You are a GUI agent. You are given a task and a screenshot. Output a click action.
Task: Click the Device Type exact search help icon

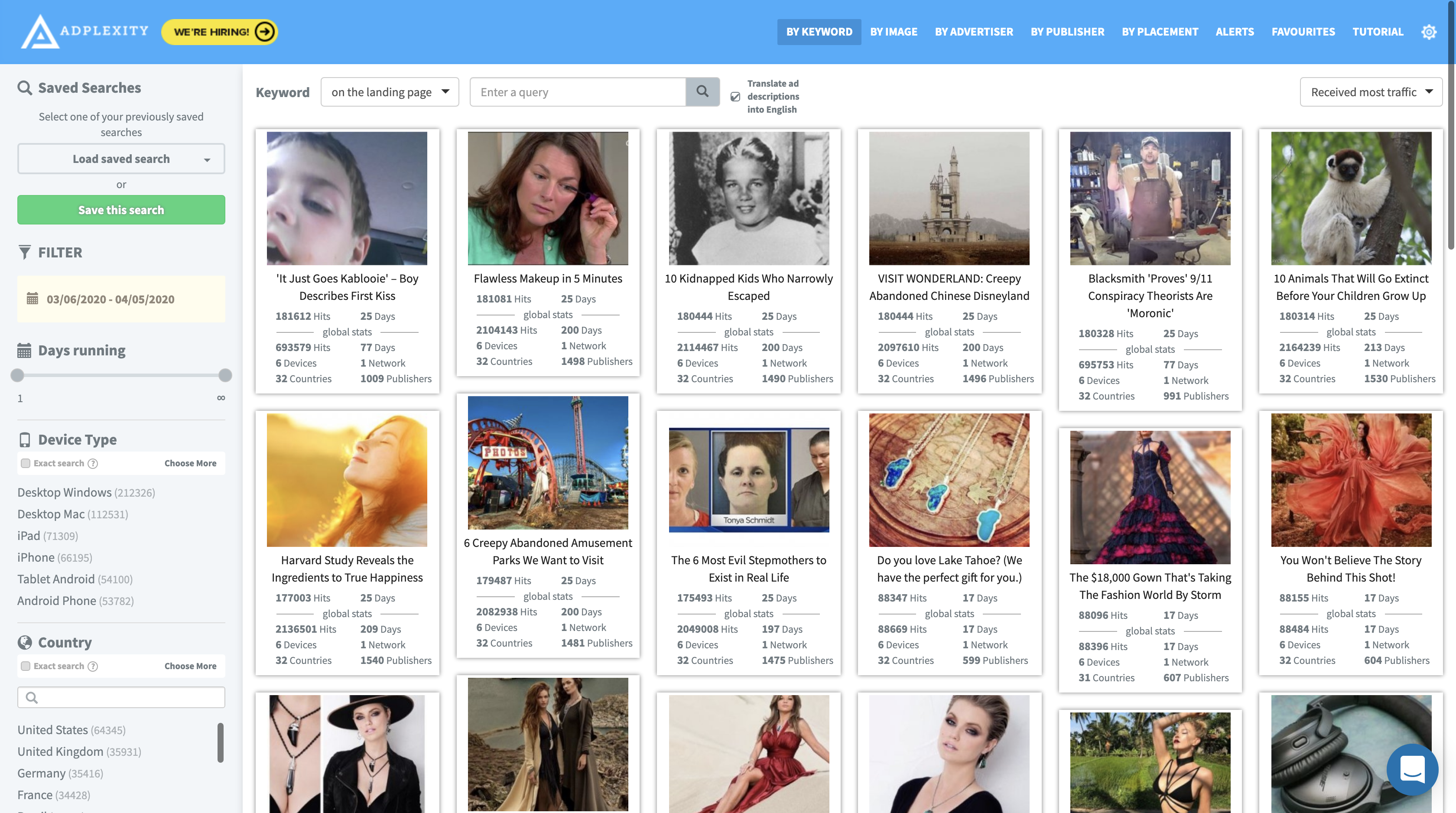tap(93, 463)
